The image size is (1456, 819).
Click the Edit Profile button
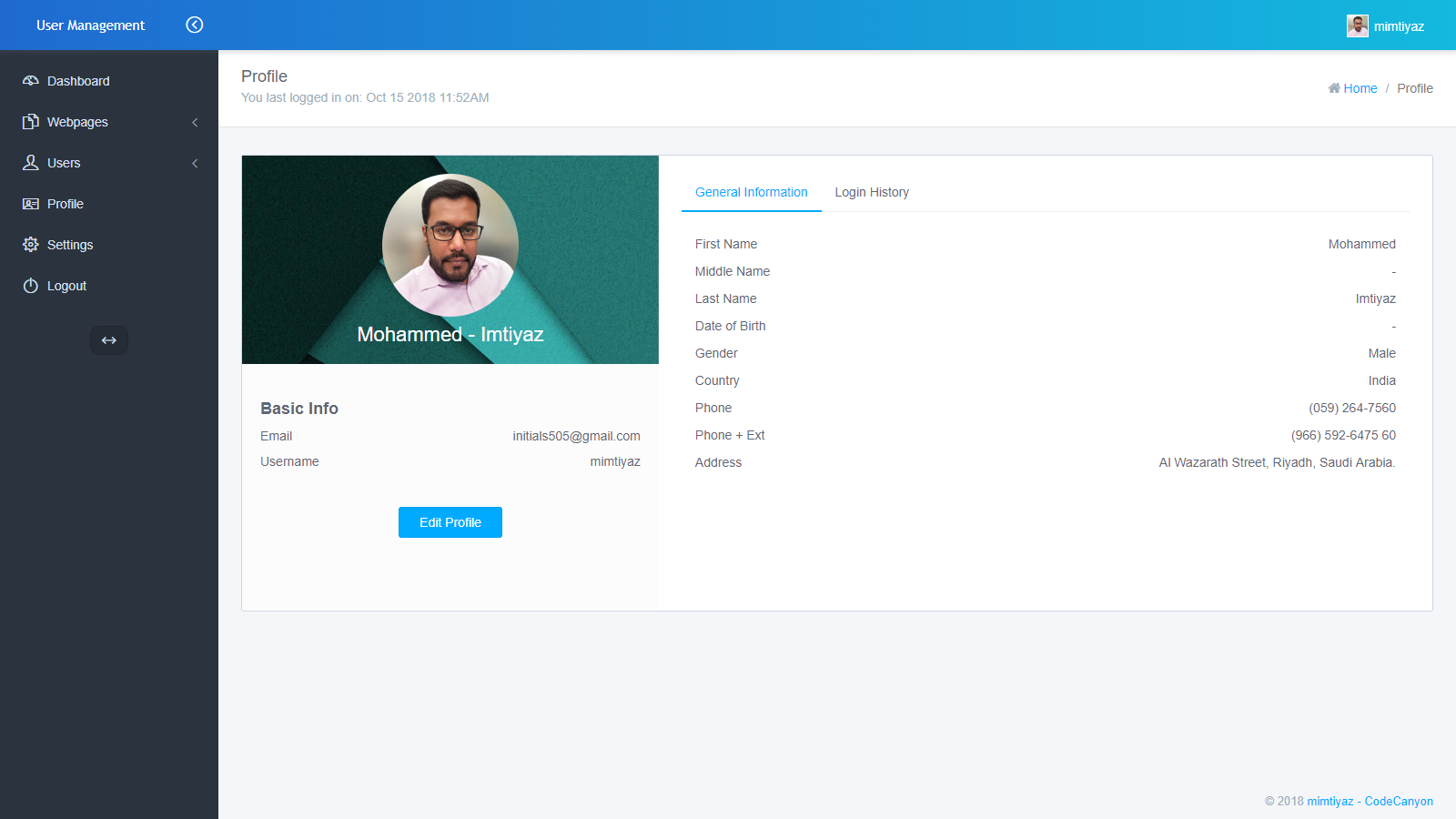pyautogui.click(x=450, y=522)
